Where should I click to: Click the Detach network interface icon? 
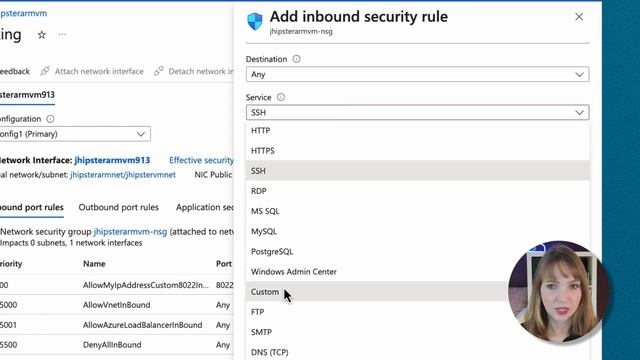(x=159, y=71)
